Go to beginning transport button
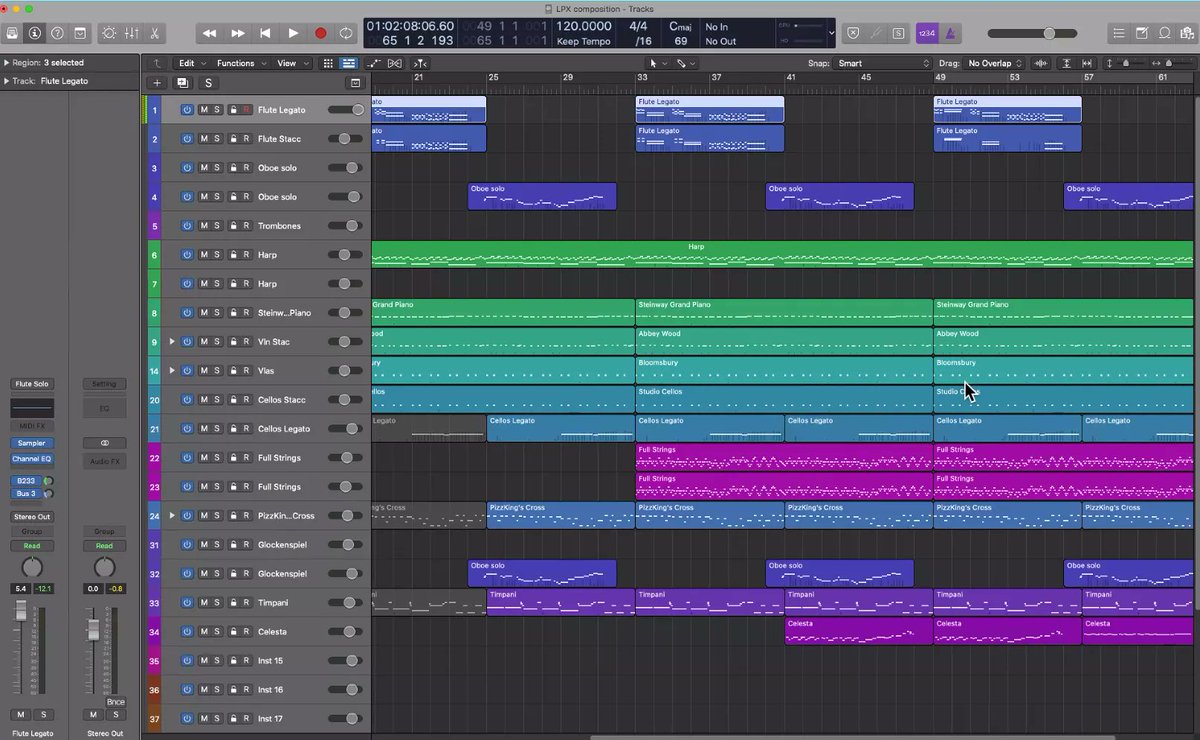The width and height of the screenshot is (1200, 740). point(265,33)
